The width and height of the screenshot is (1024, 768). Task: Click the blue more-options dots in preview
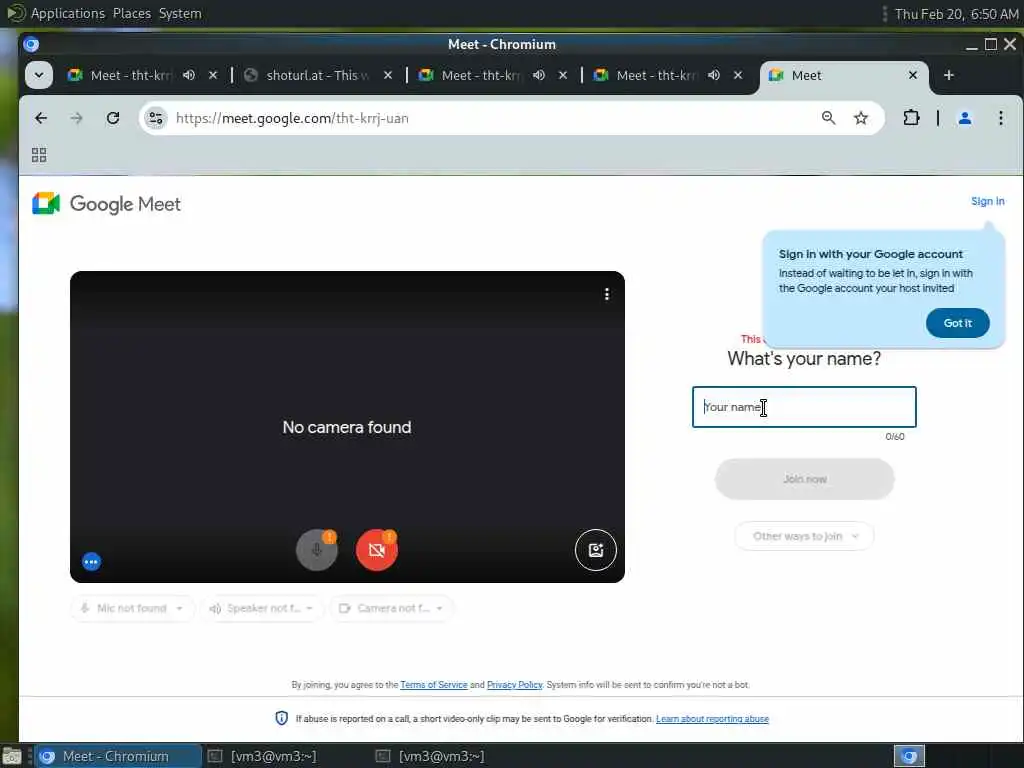[x=91, y=562]
